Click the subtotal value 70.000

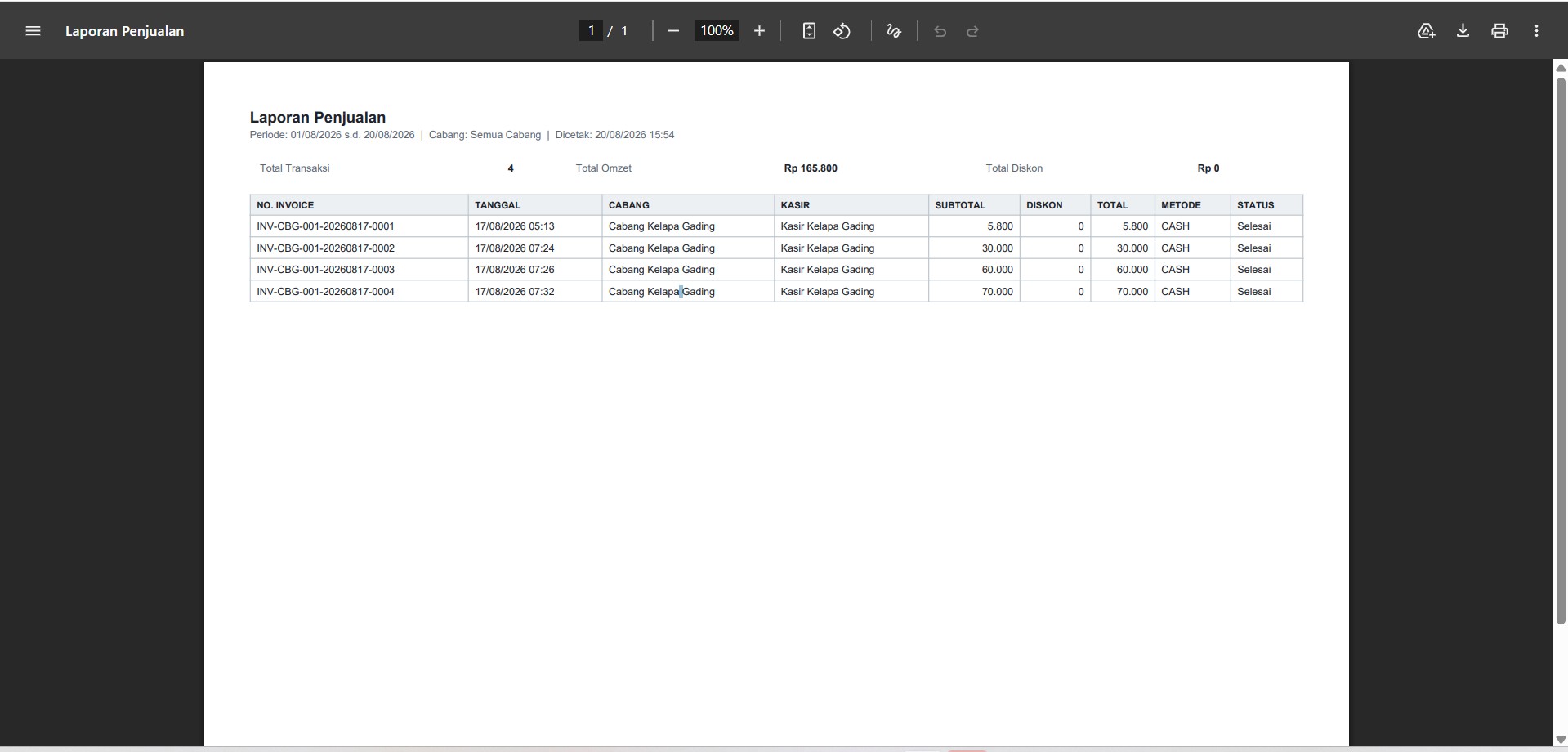click(998, 292)
